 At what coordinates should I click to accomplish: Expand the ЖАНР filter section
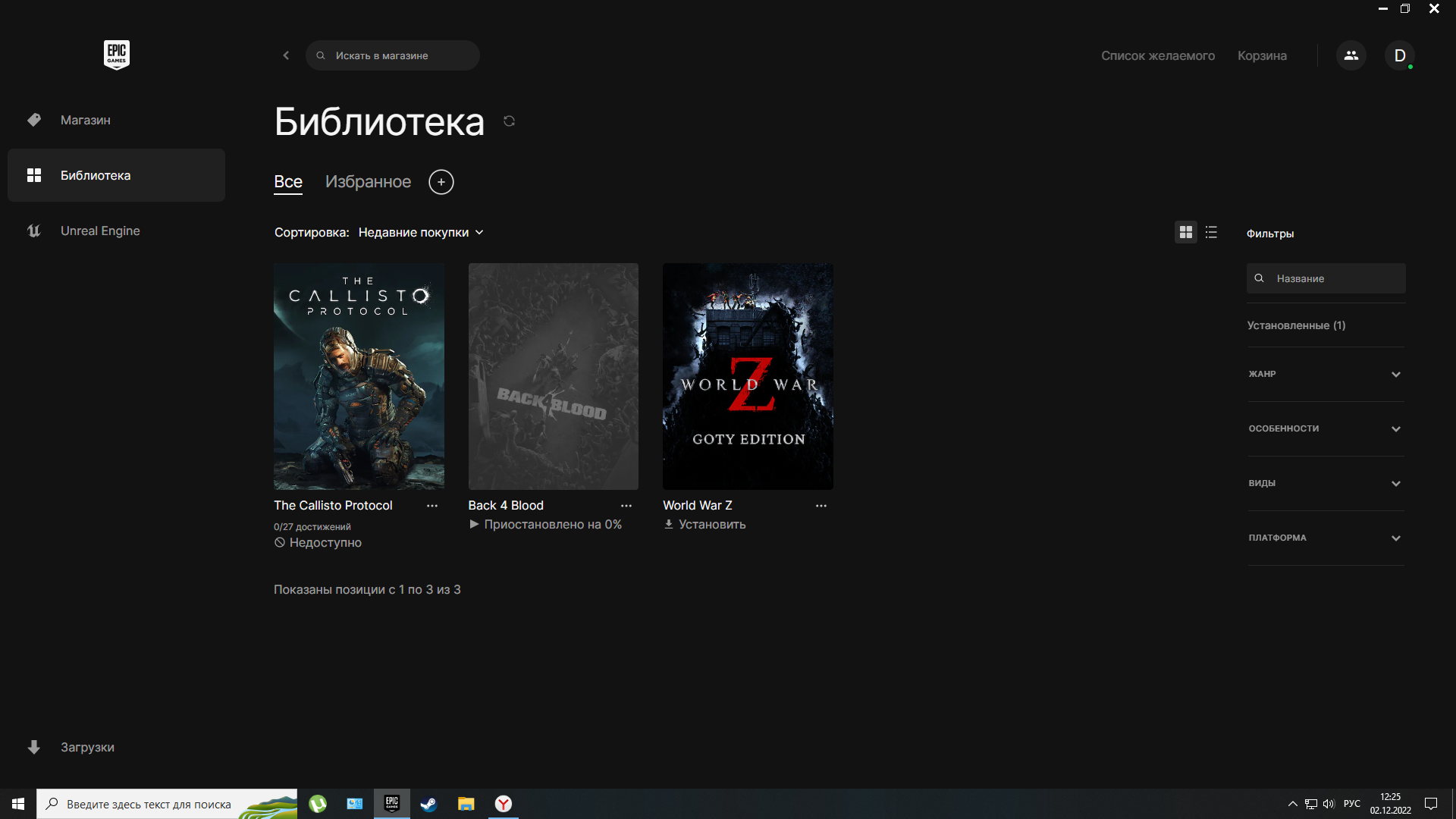coord(1326,374)
